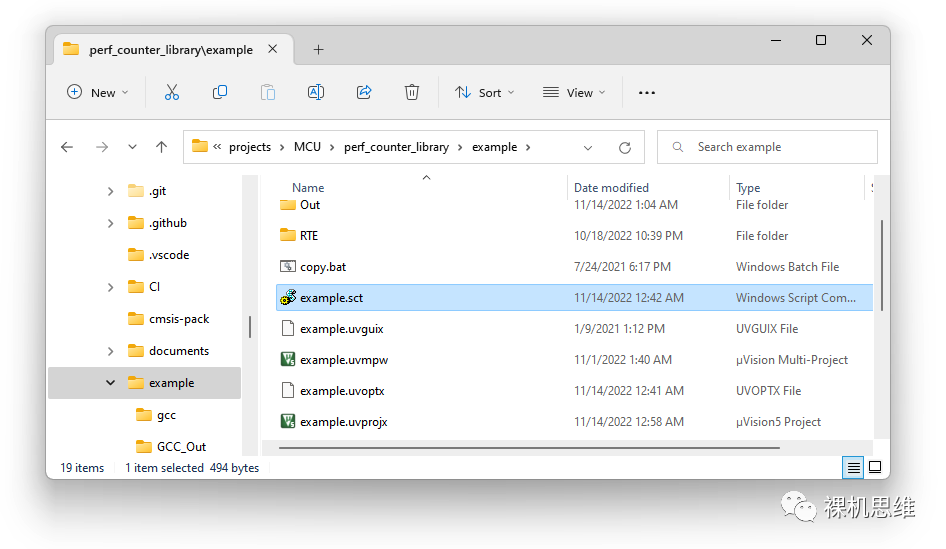This screenshot has height=549, width=946.
Task: Collapse the example folder in tree
Action: 110,383
